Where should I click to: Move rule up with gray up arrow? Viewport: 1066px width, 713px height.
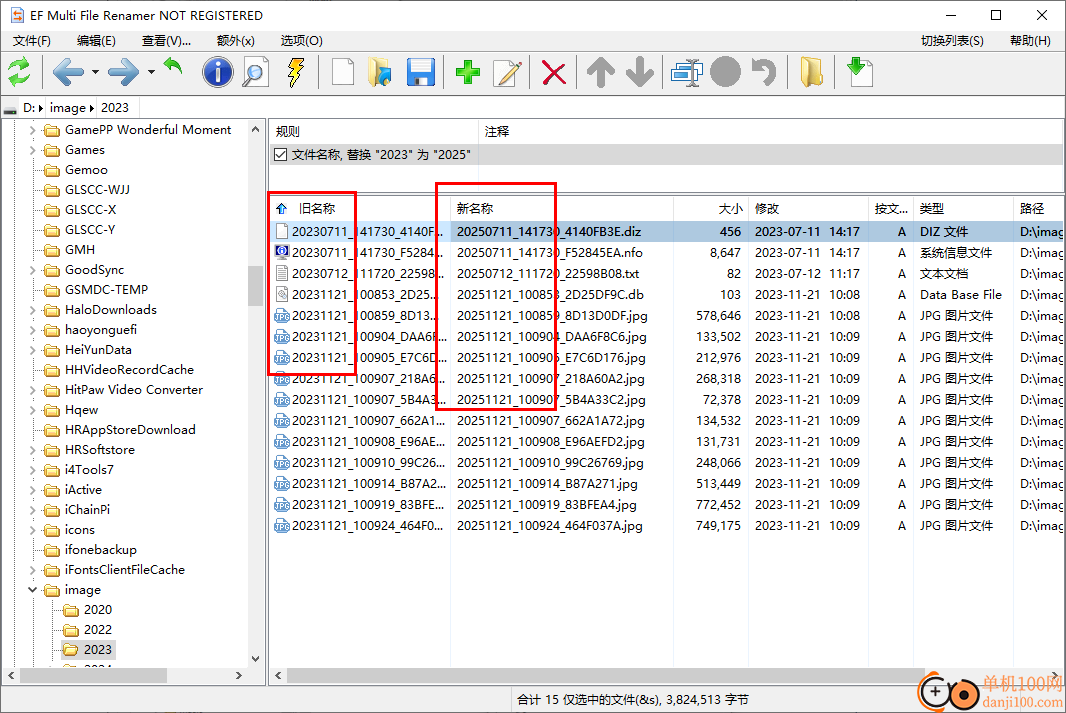point(601,72)
